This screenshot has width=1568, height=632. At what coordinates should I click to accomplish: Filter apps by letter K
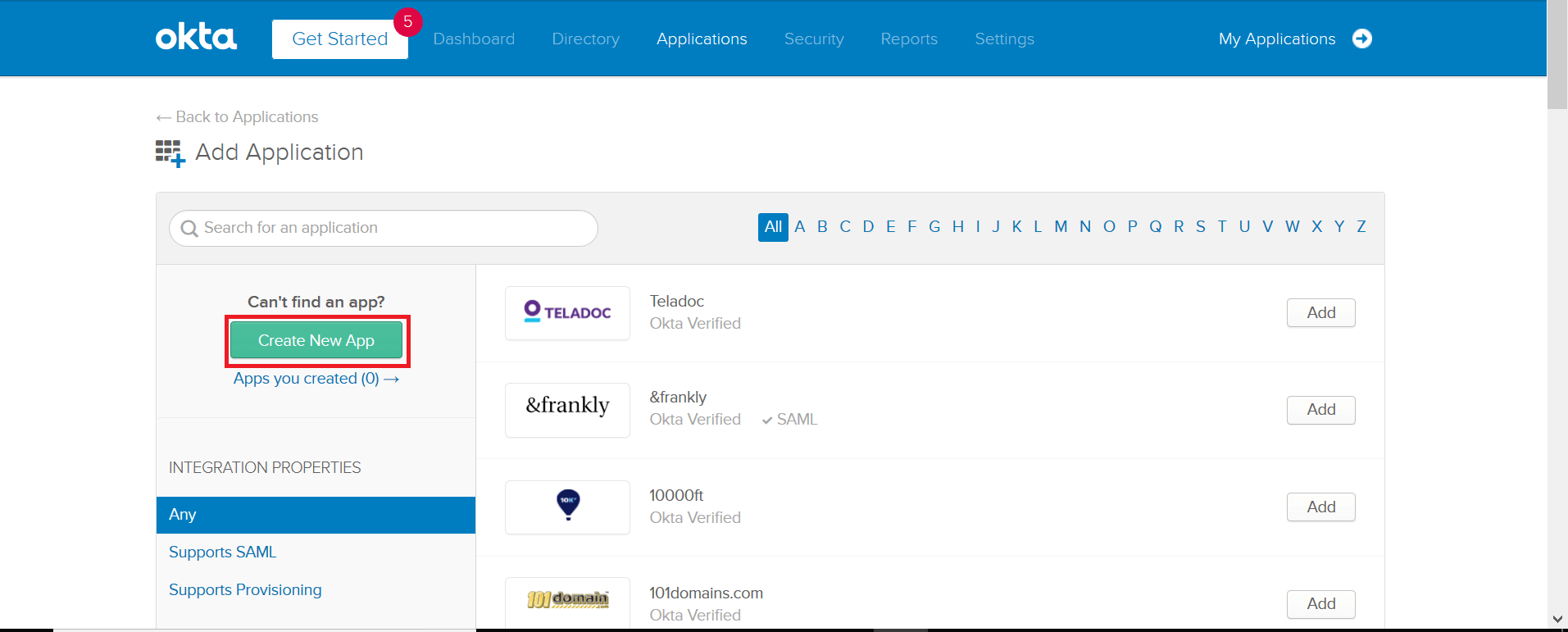click(x=1017, y=227)
